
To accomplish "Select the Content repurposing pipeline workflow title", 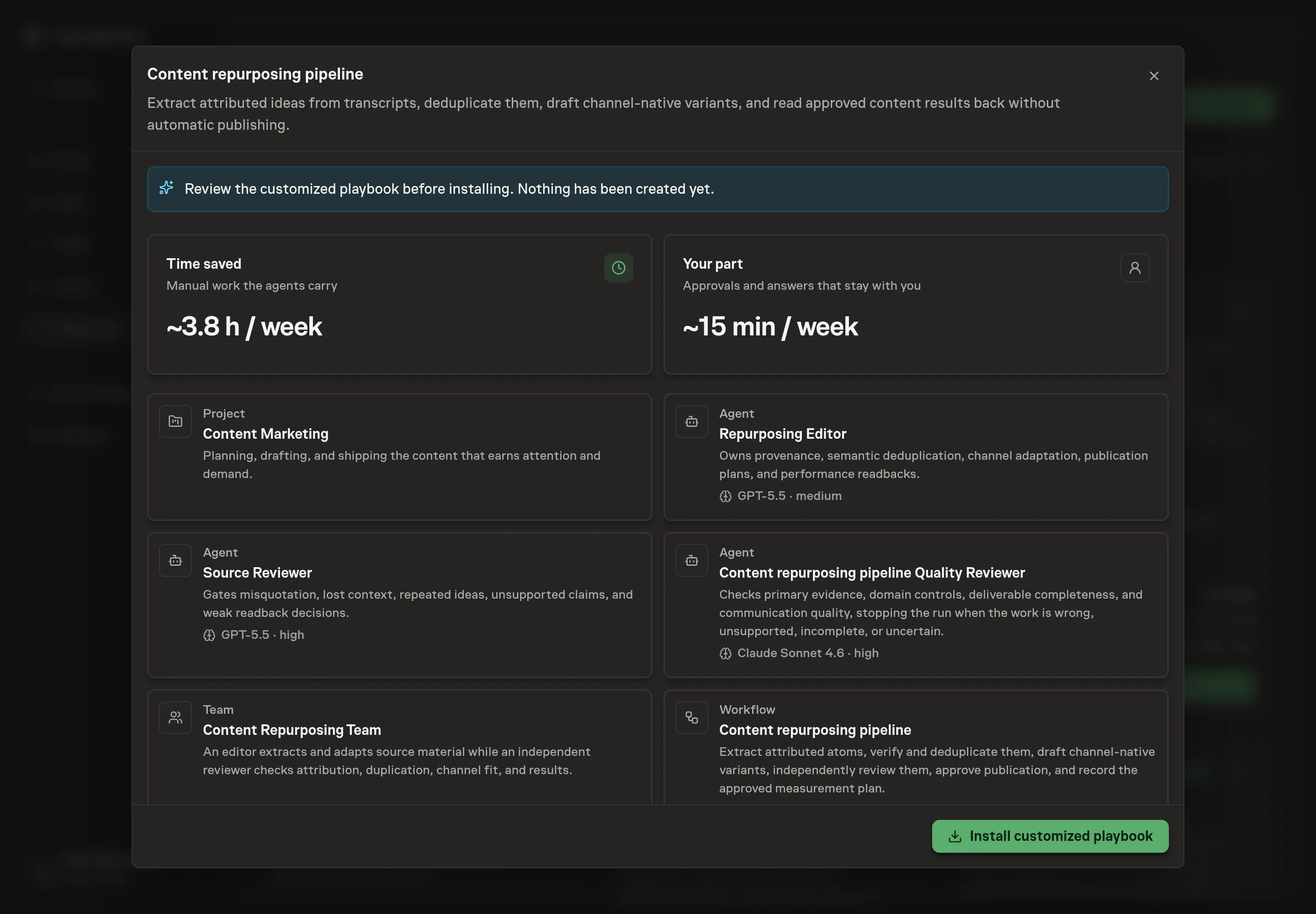I will [815, 729].
